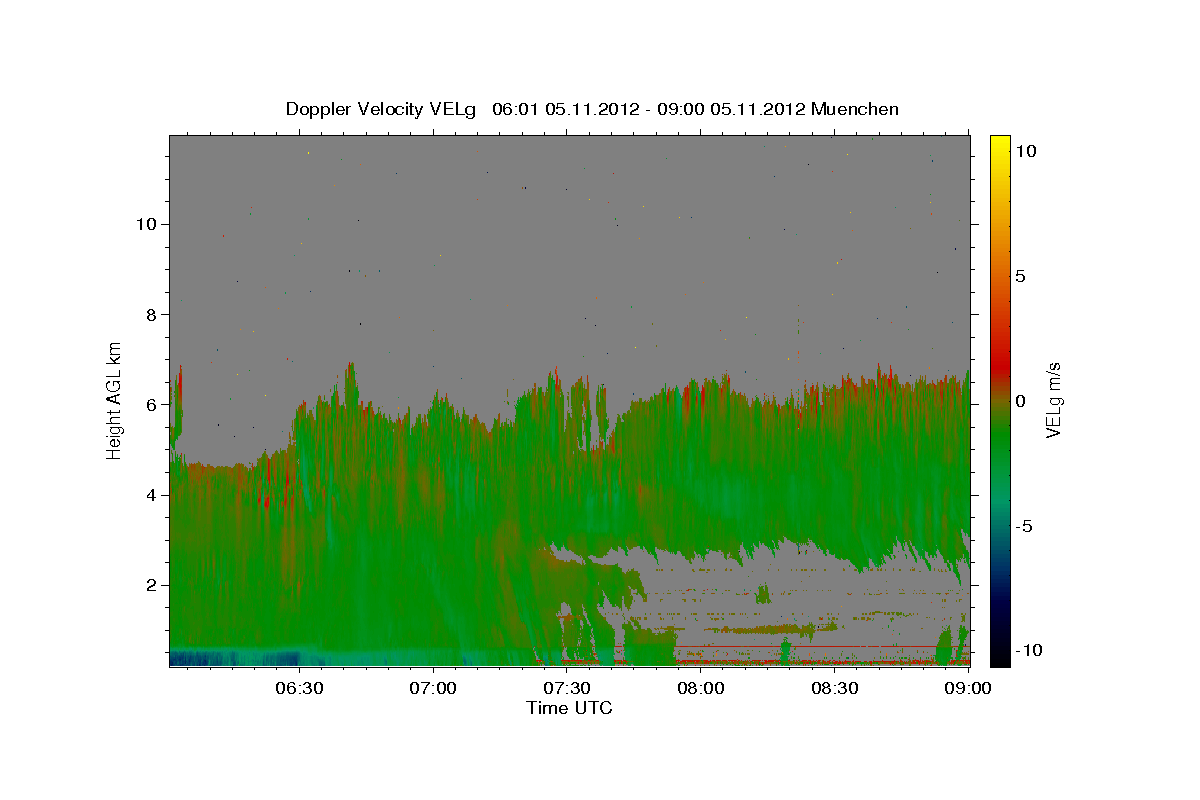Click the 08:00 time tick label
This screenshot has height=800, width=1200.
(701, 688)
